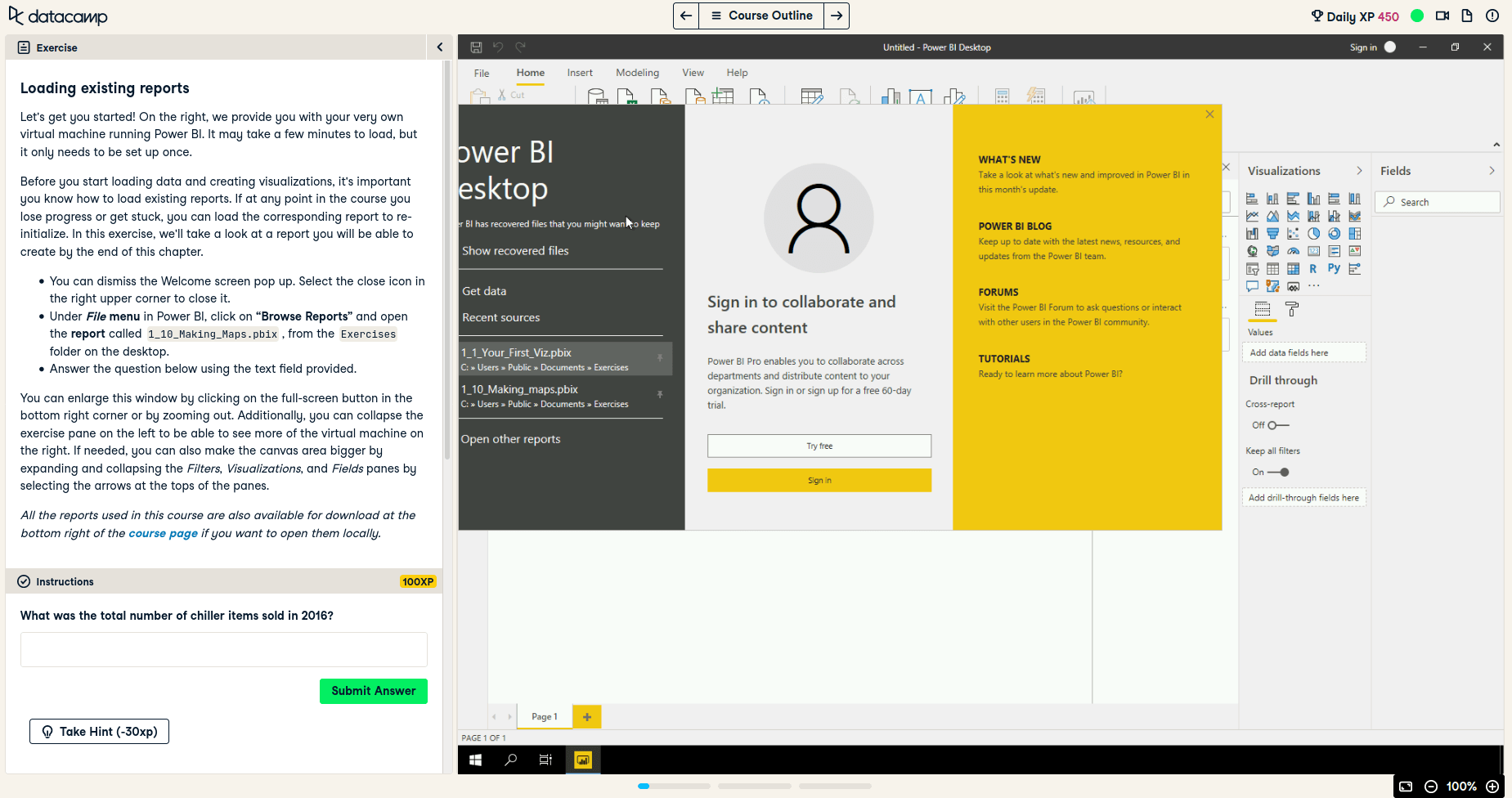
Task: Open the Help ribbon tab
Action: 737,73
